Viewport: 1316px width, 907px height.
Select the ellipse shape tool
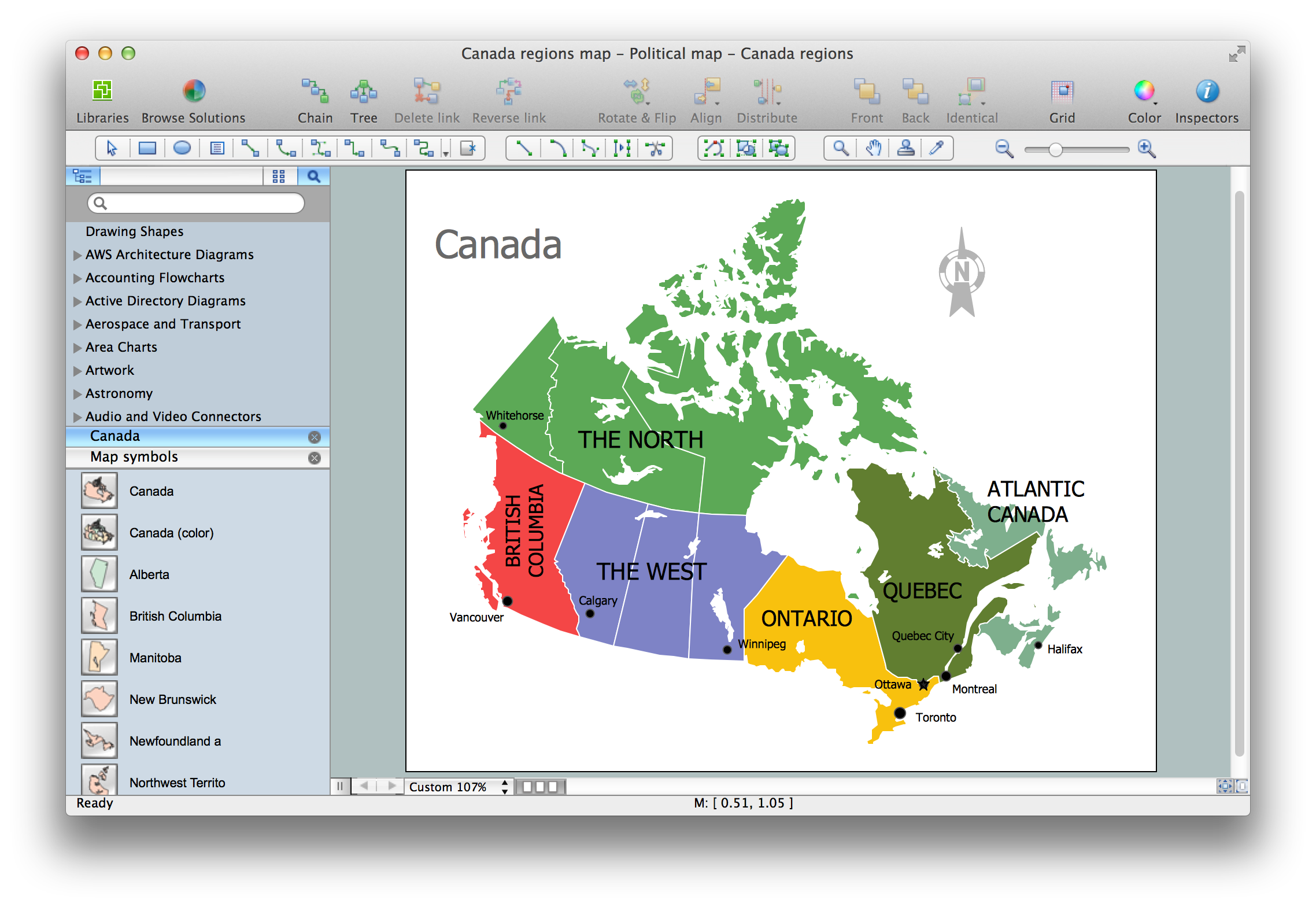tap(182, 149)
